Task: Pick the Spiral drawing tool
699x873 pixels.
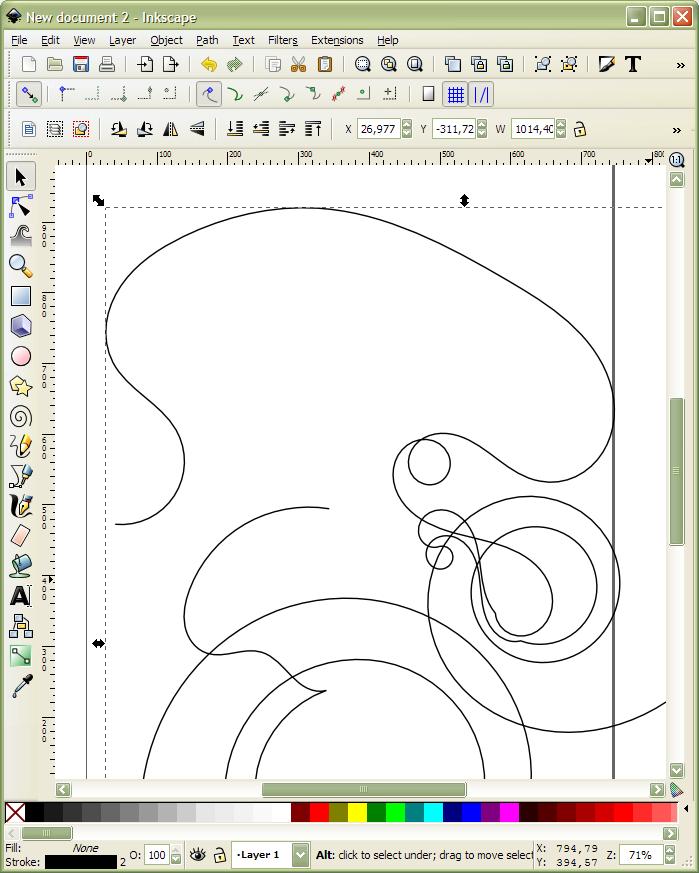Action: point(21,416)
